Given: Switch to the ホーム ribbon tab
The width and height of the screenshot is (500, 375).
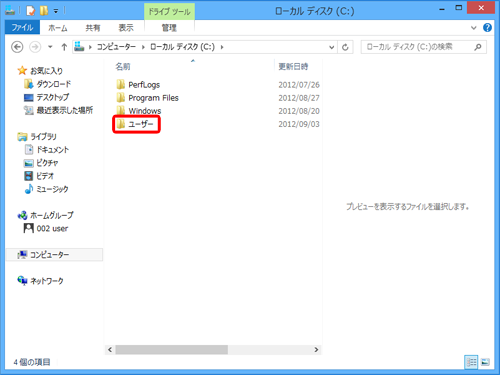Looking at the screenshot, I should (x=58, y=28).
